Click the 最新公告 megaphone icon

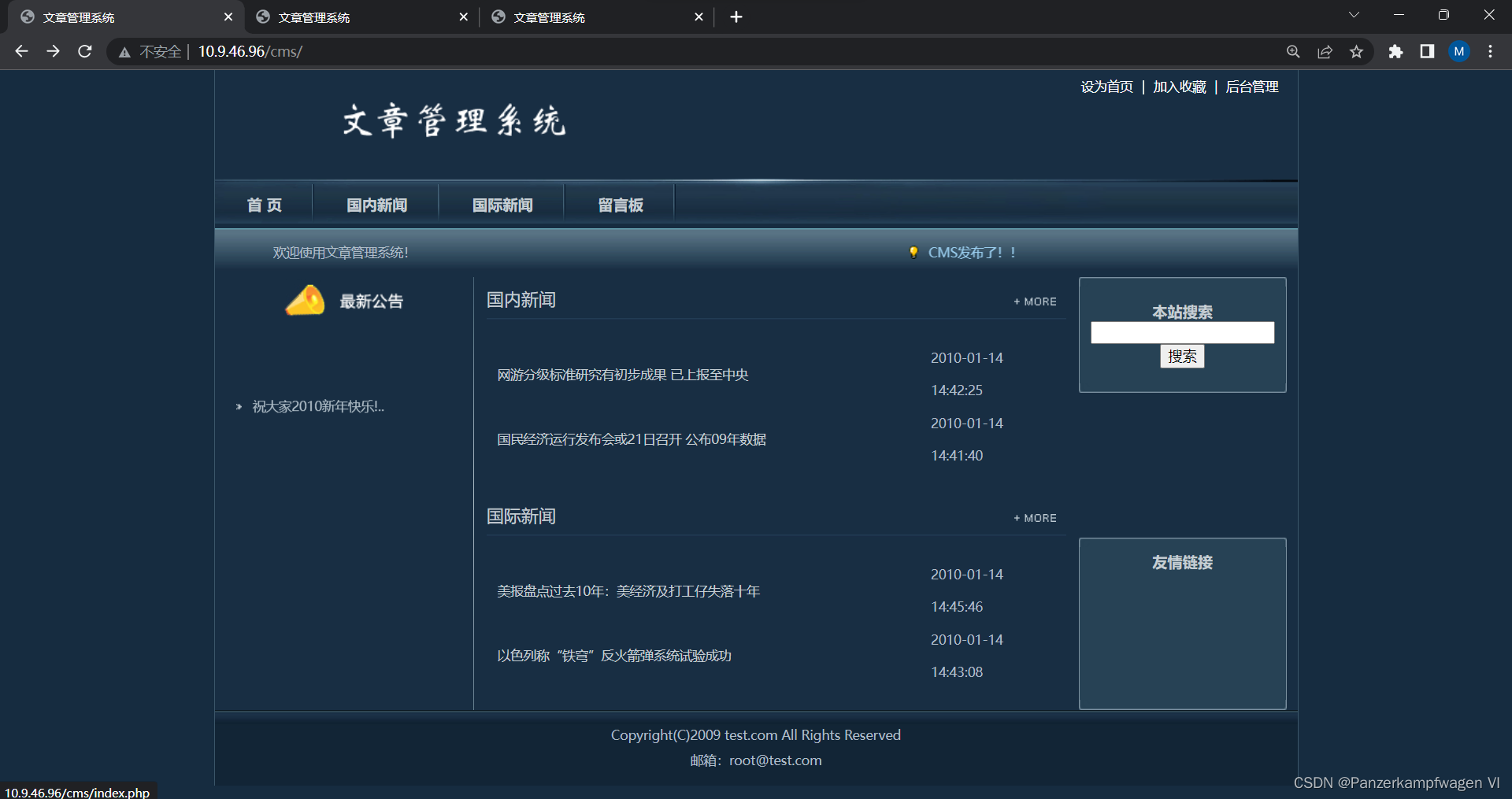pyautogui.click(x=306, y=301)
